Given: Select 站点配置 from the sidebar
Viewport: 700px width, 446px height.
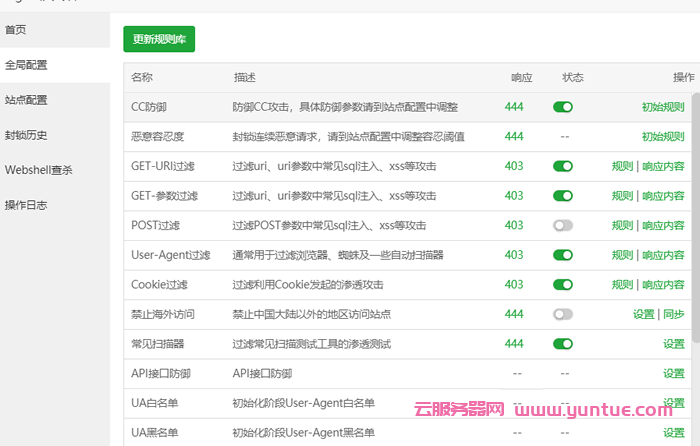Looking at the screenshot, I should pos(26,100).
